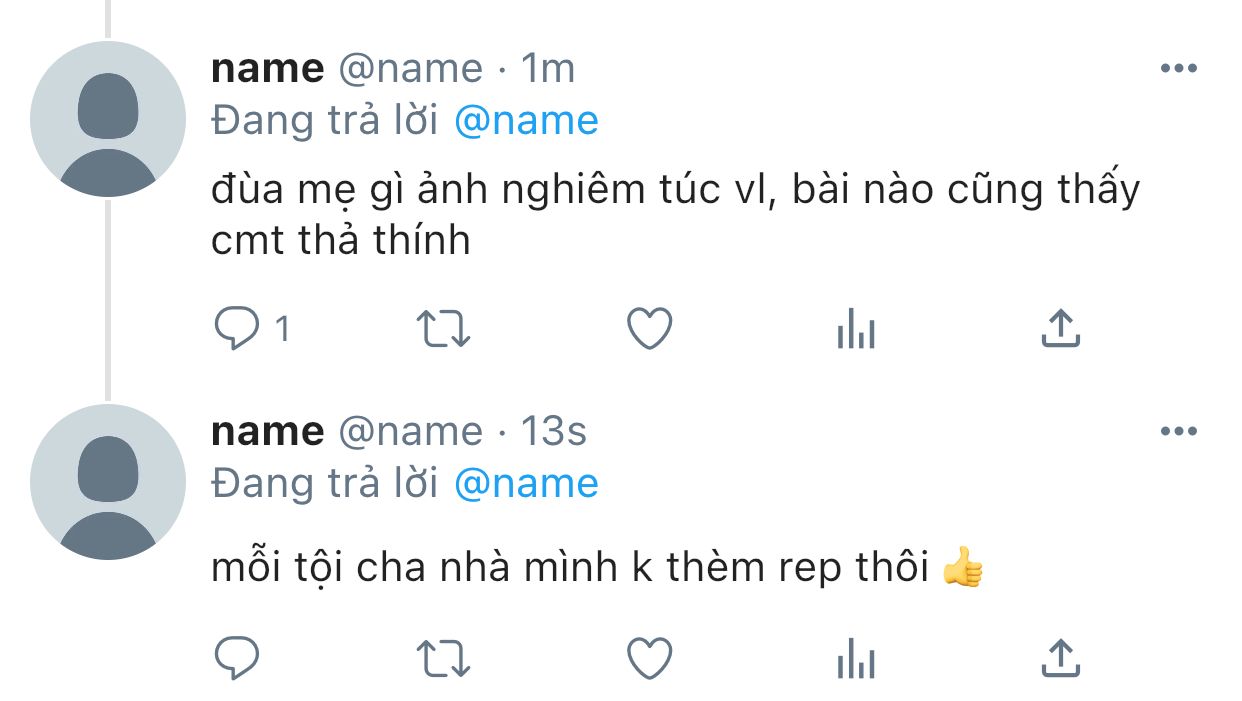Reply to the 'k thèm rep' tweet
This screenshot has height=701, width=1242.
click(x=237, y=659)
